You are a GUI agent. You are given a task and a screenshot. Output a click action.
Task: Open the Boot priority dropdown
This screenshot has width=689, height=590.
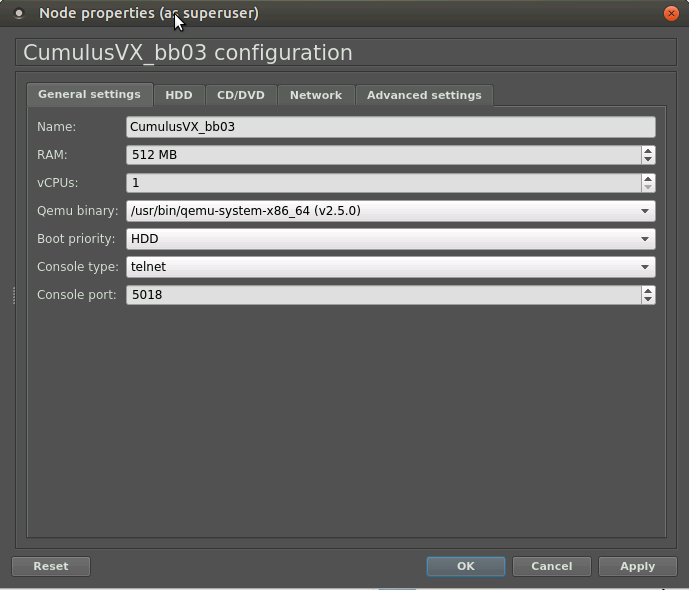[391, 239]
